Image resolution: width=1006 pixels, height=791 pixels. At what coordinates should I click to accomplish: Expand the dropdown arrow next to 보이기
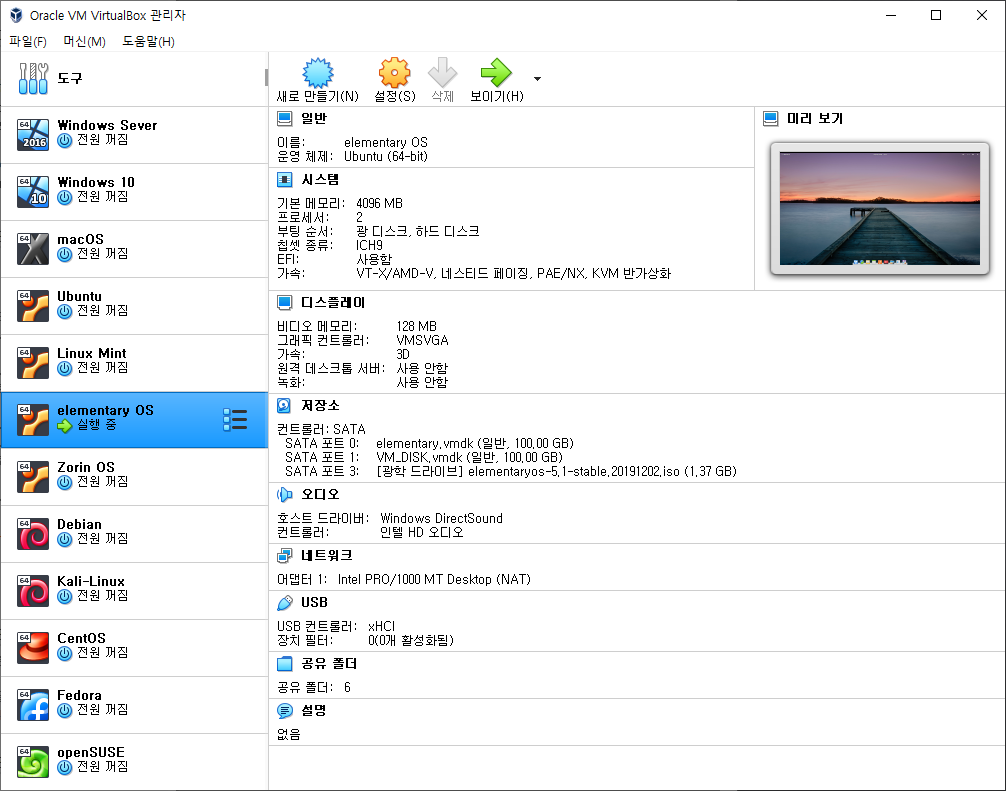[537, 79]
